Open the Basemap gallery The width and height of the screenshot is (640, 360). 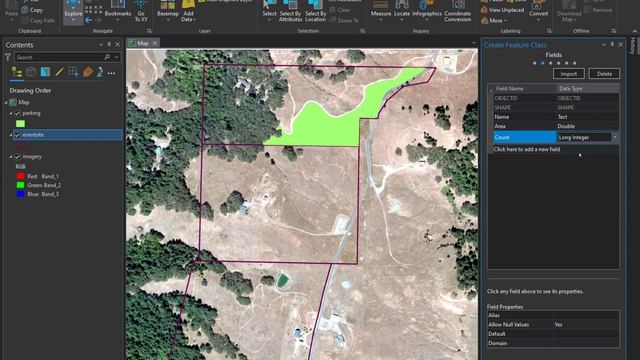pos(168,11)
